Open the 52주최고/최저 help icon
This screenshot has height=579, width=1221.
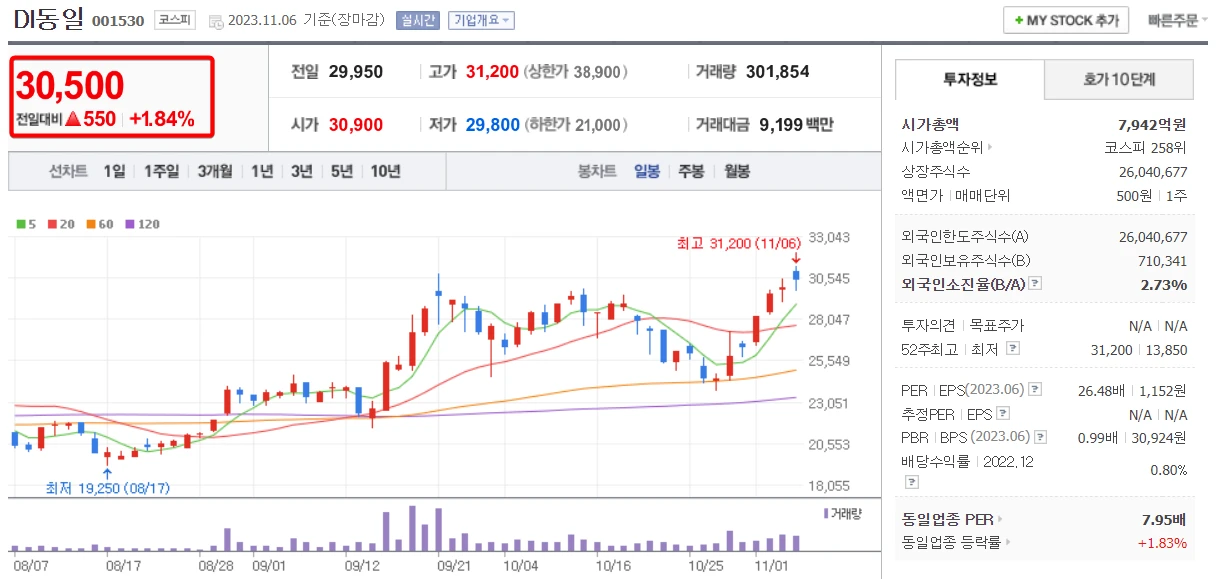point(1013,350)
